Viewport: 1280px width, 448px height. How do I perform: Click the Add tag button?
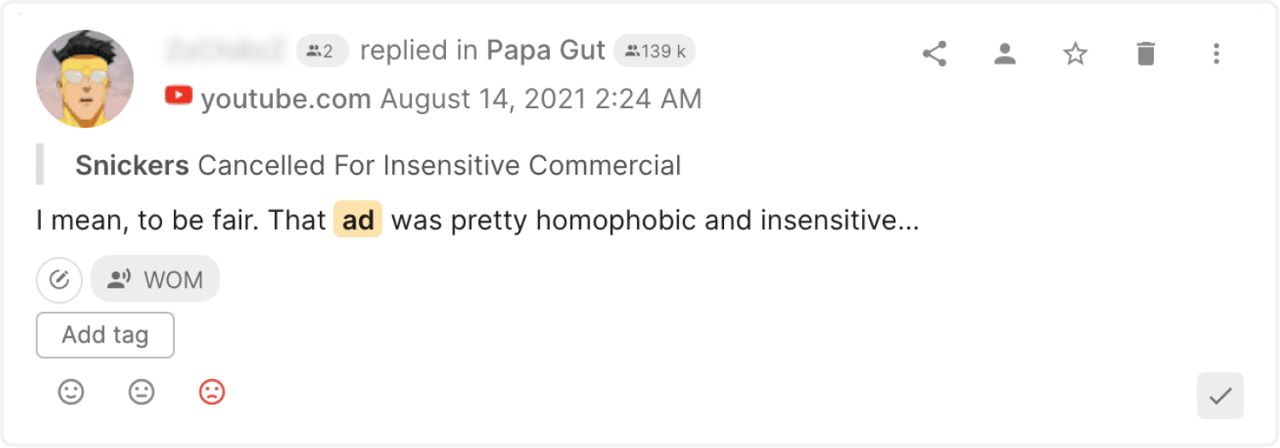pyautogui.click(x=105, y=335)
